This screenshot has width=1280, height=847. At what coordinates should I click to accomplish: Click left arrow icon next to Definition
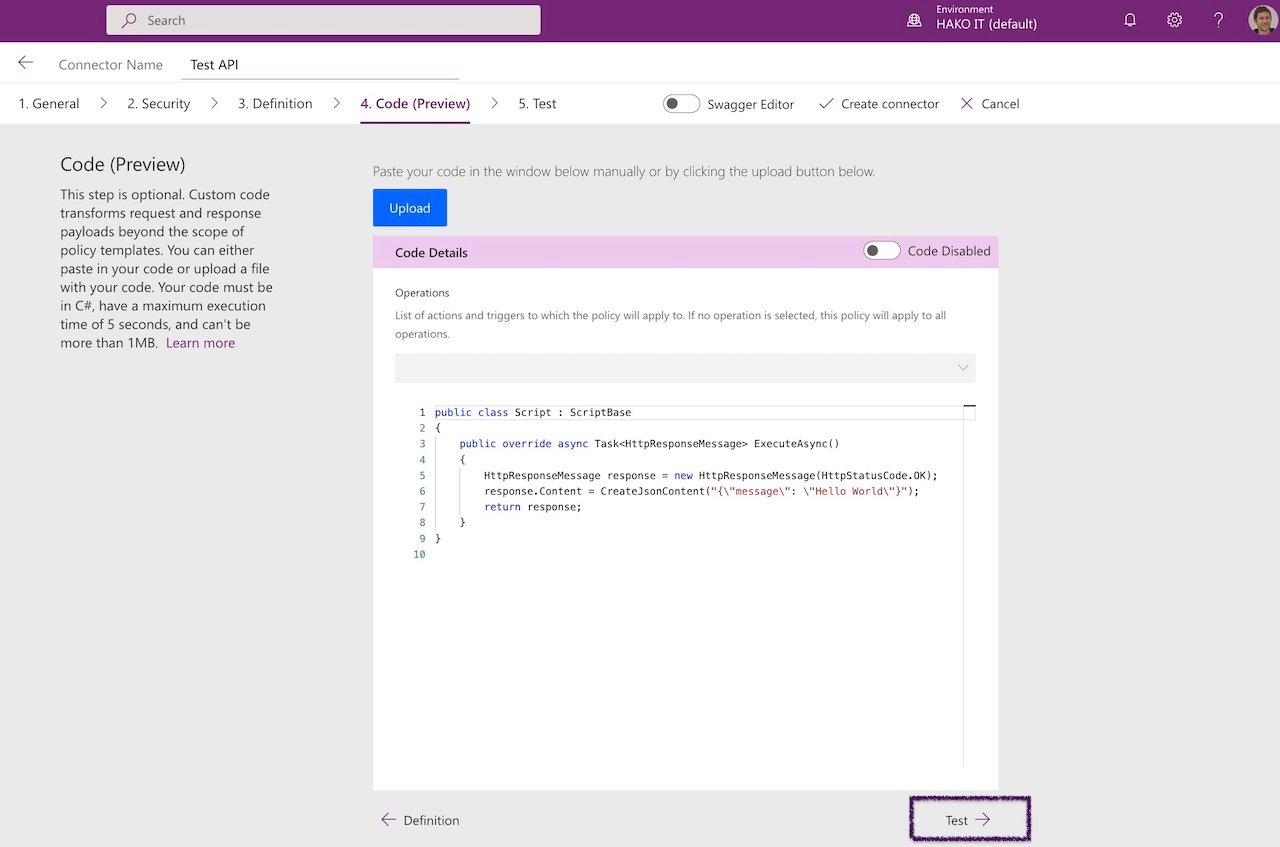(x=389, y=820)
